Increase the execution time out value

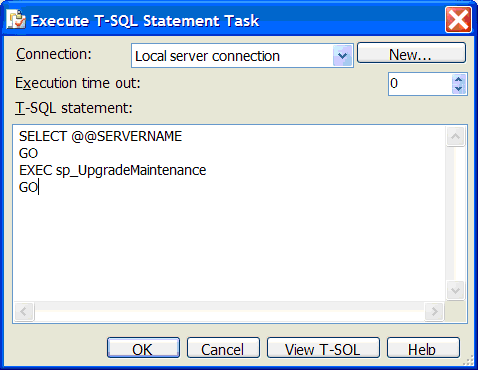click(459, 80)
